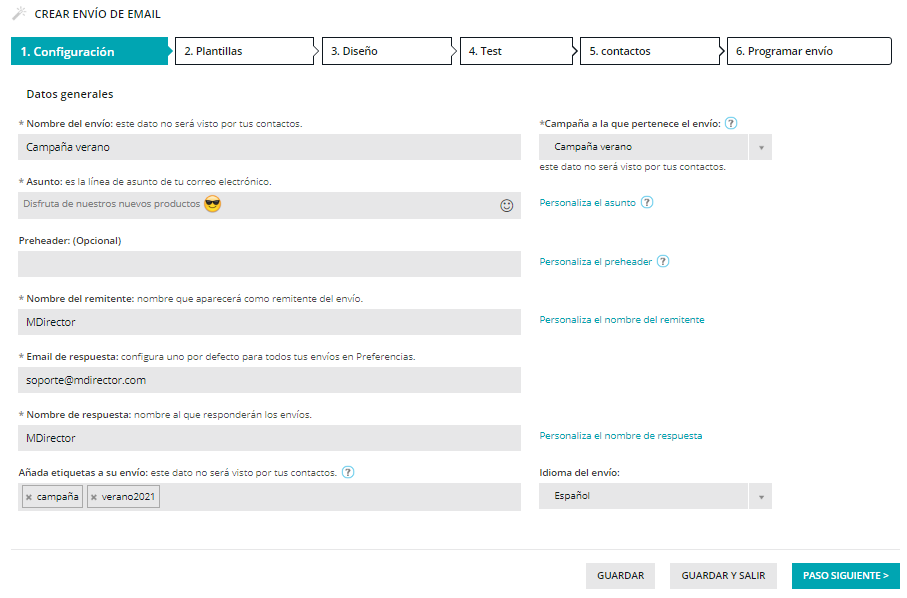Click the GUARDAR Y SALIR button
The image size is (907, 598).
tap(722, 575)
